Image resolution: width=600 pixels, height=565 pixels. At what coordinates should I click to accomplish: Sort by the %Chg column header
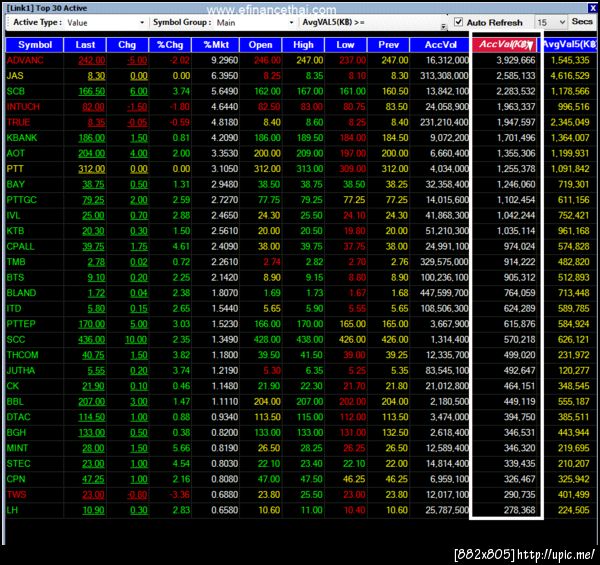click(170, 45)
